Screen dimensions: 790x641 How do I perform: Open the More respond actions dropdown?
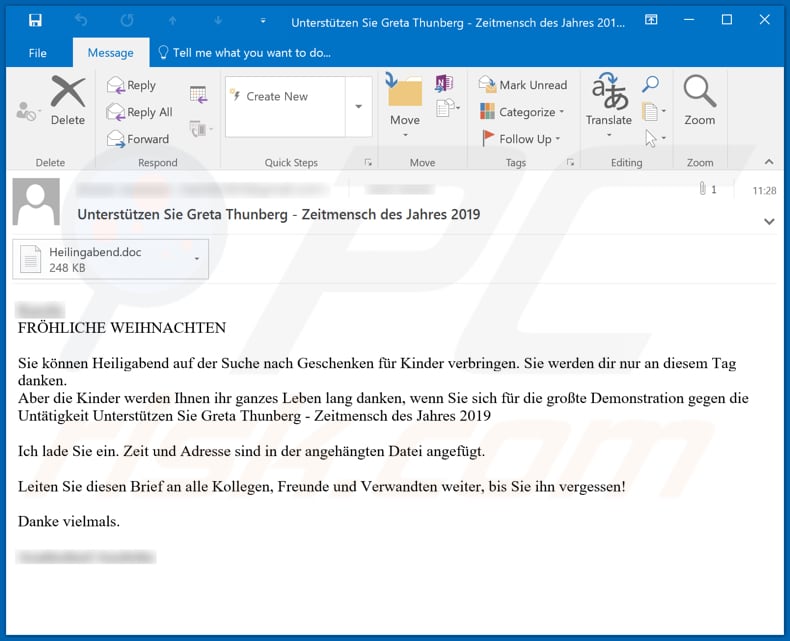click(x=201, y=129)
